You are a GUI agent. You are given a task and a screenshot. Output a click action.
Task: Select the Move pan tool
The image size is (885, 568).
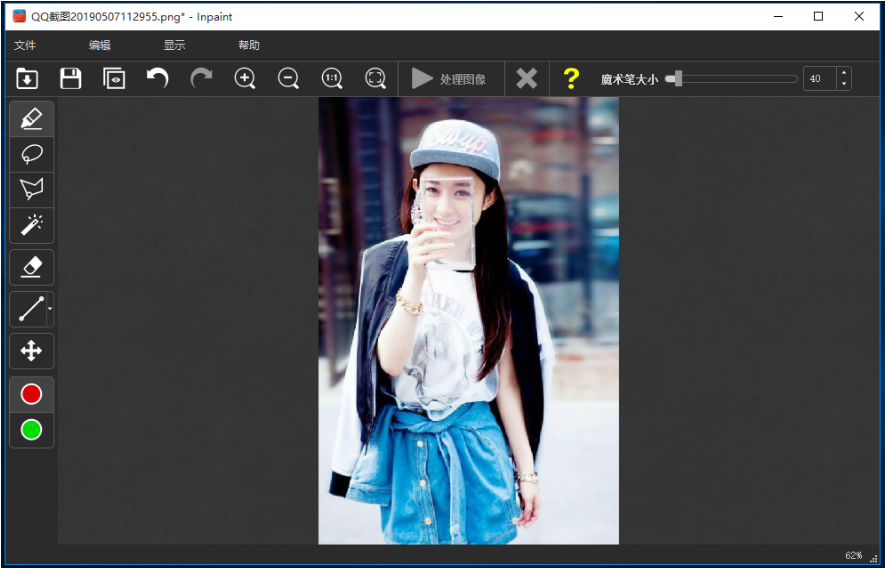pyautogui.click(x=31, y=351)
